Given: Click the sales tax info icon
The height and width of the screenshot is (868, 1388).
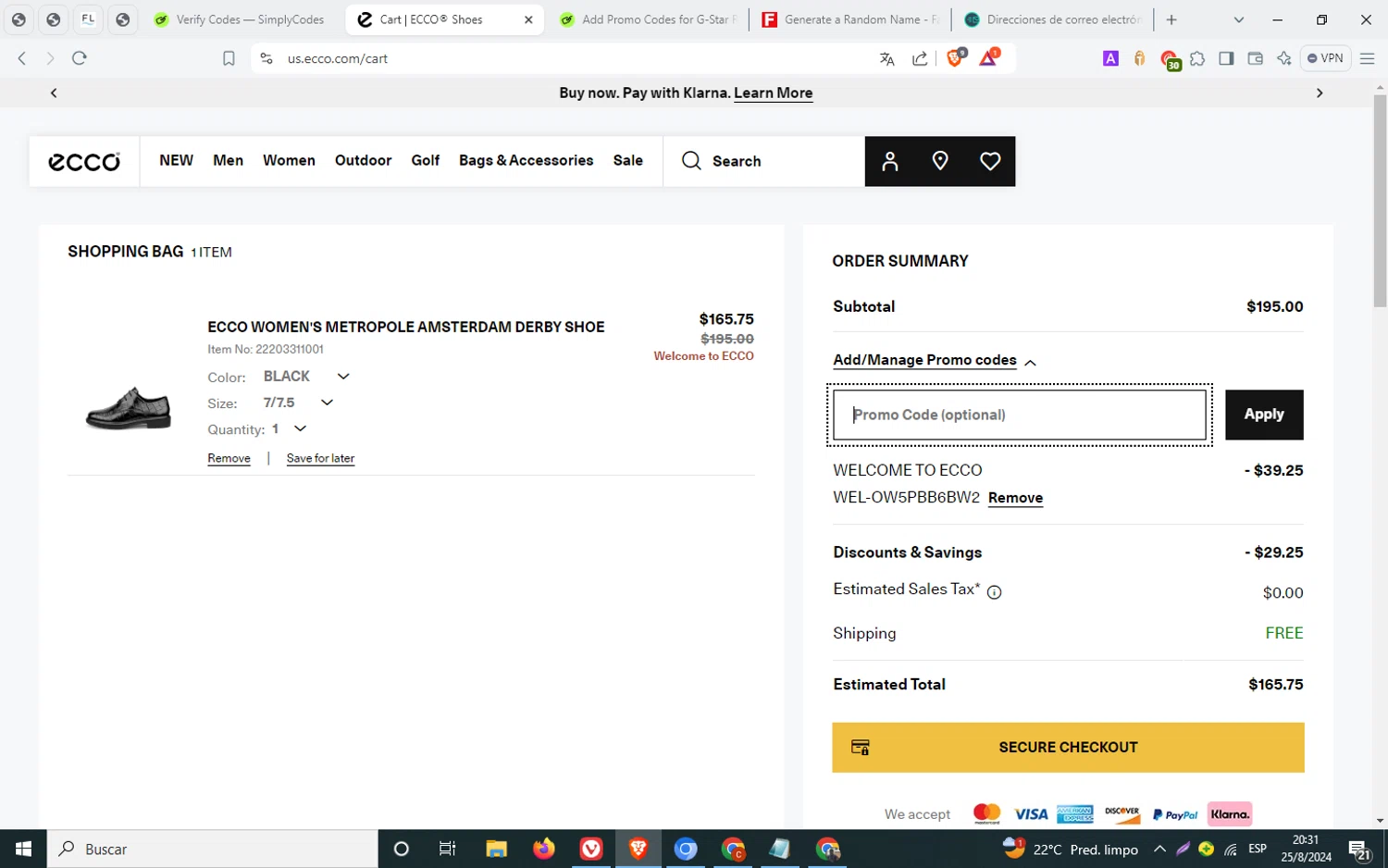Looking at the screenshot, I should (995, 592).
